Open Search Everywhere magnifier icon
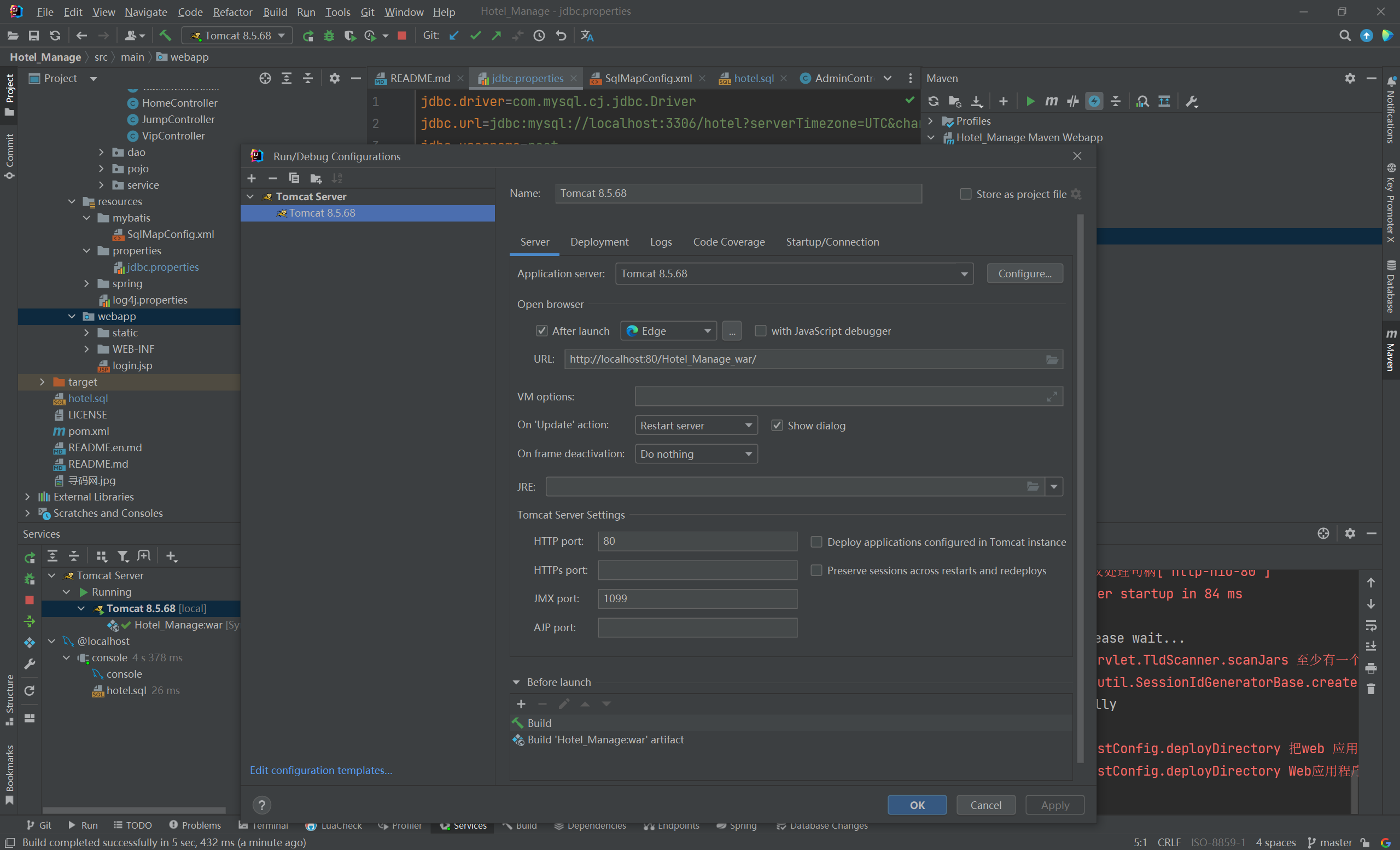This screenshot has height=850, width=1400. click(1344, 36)
